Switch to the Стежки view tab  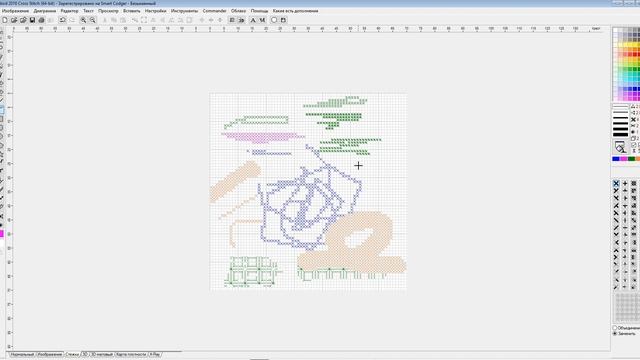coord(72,355)
